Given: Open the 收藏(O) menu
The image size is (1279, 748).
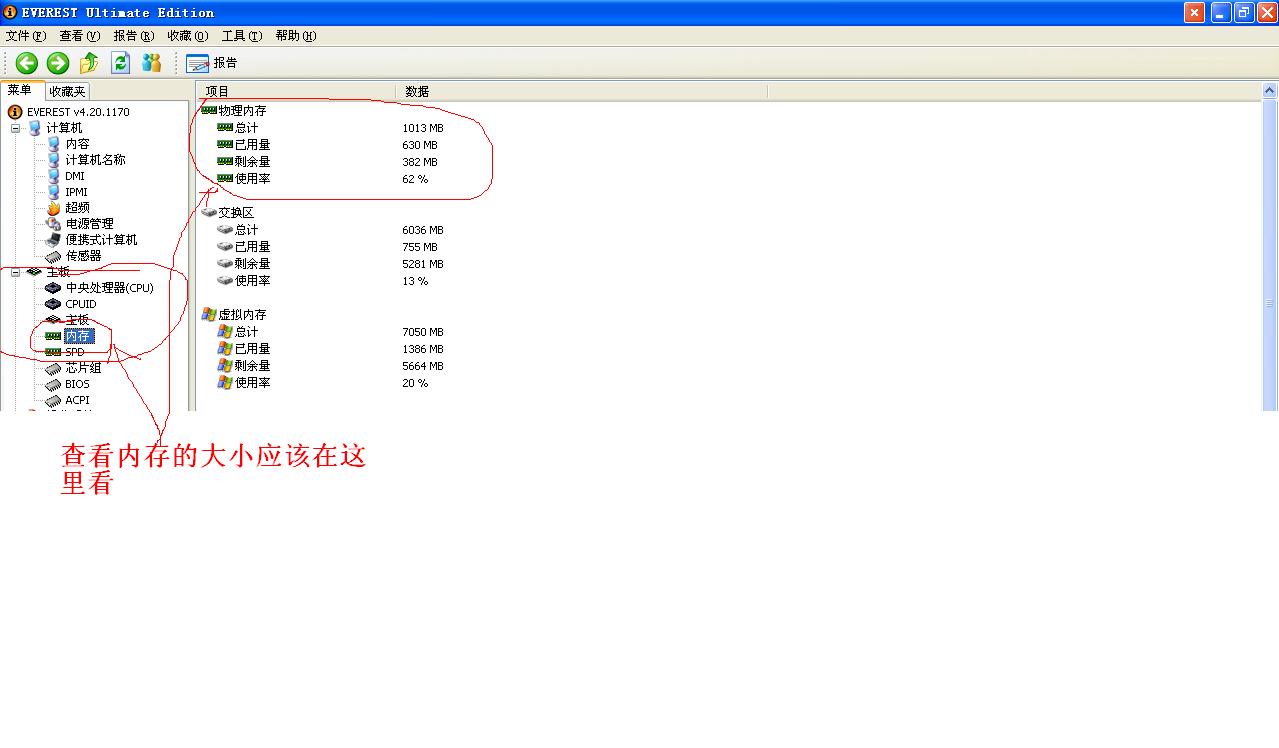Looking at the screenshot, I should coord(188,36).
